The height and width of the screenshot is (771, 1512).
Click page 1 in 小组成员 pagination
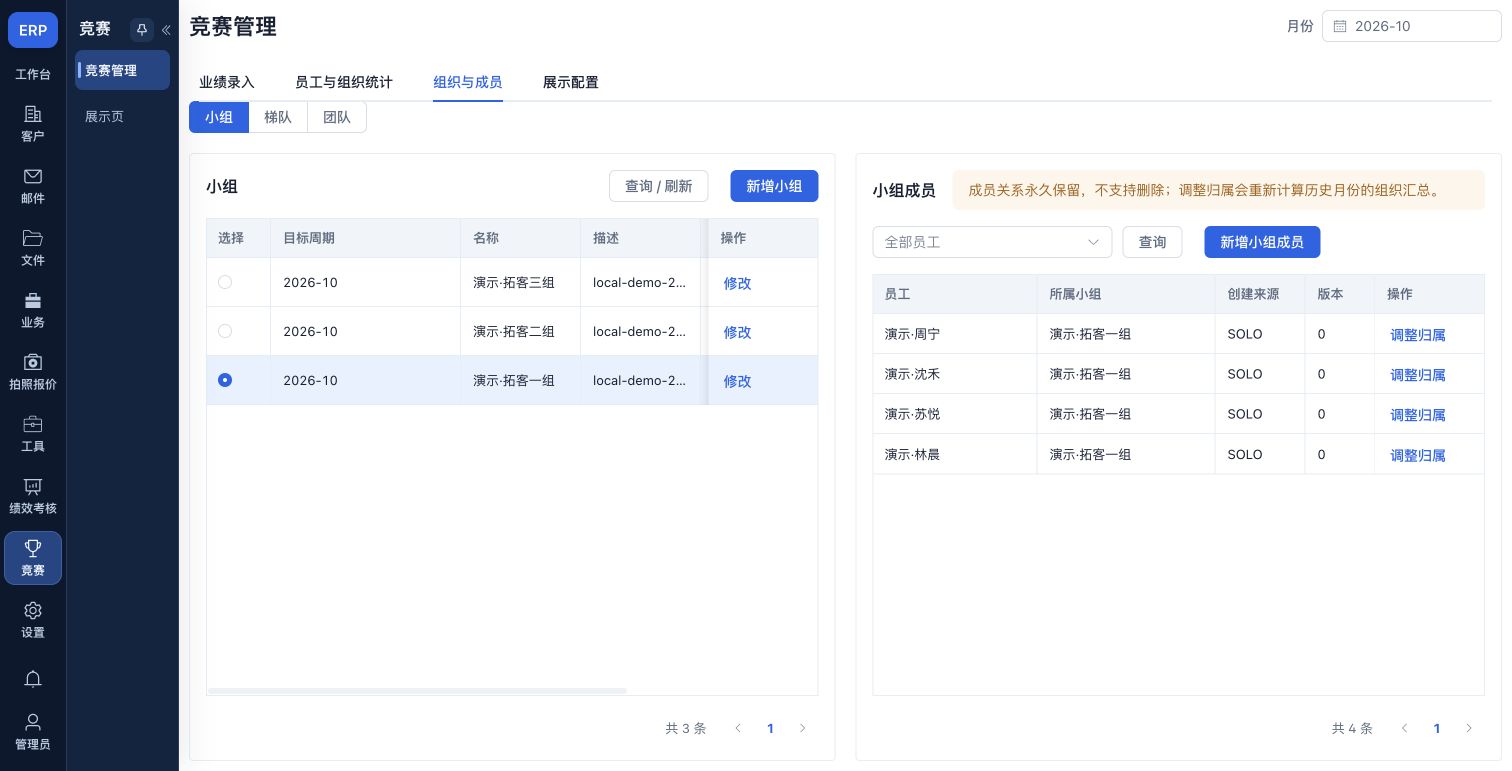coord(1437,729)
